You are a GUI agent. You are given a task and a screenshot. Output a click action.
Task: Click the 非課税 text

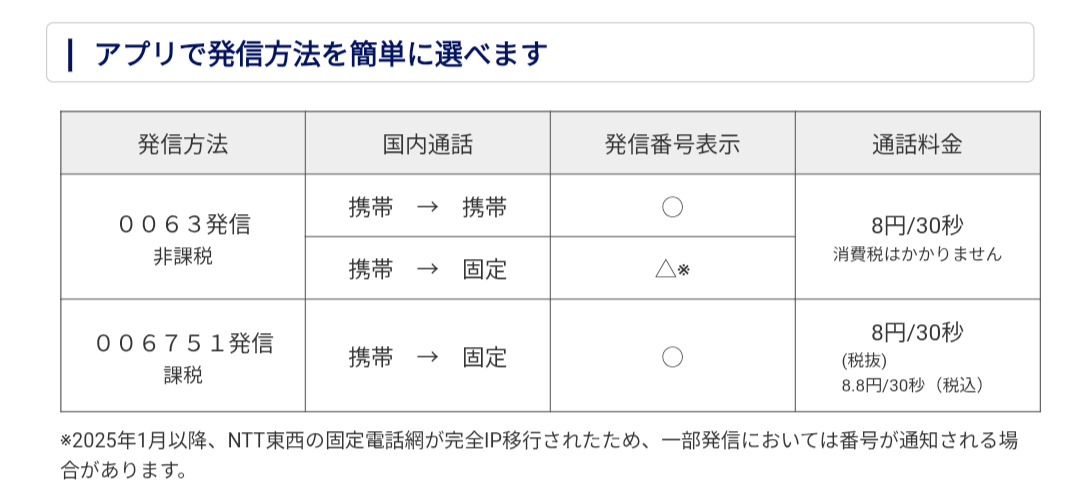pyautogui.click(x=183, y=256)
